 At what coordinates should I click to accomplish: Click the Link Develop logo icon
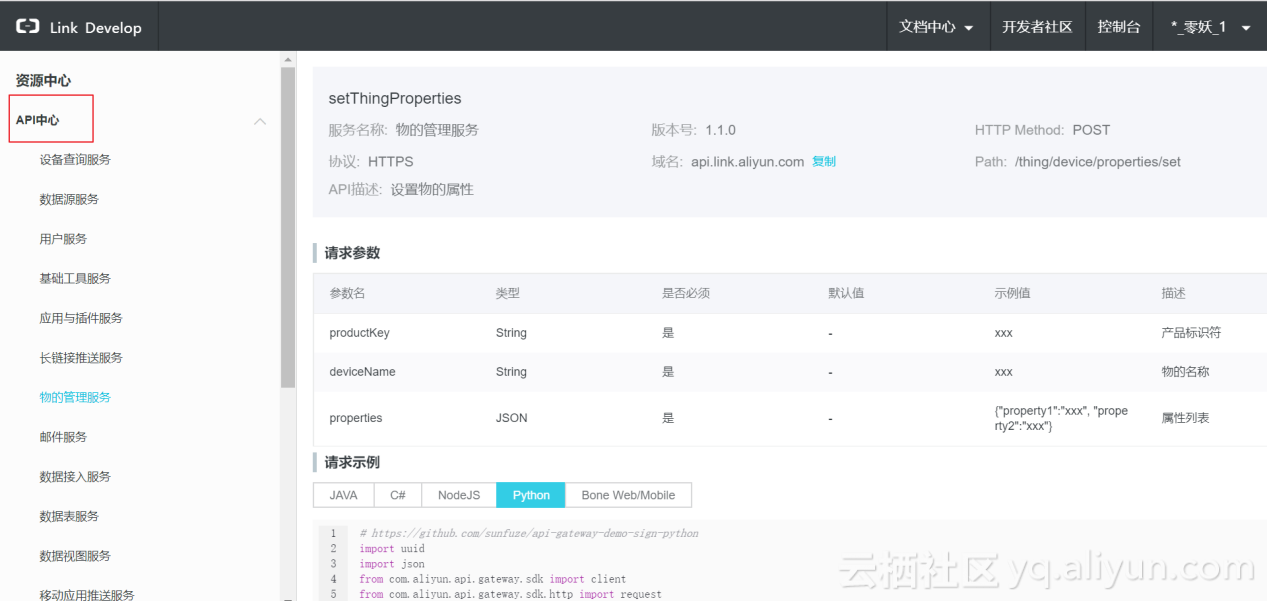(27, 27)
